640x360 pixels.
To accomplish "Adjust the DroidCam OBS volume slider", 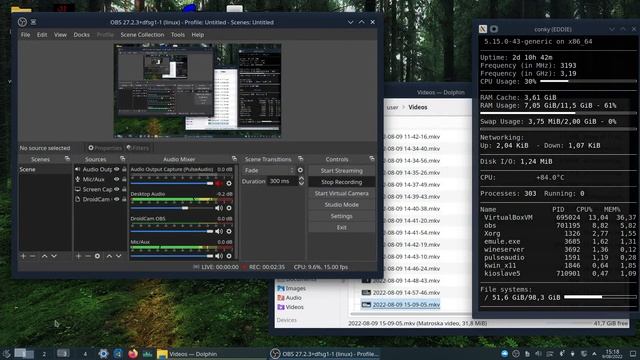I will [x=172, y=231].
